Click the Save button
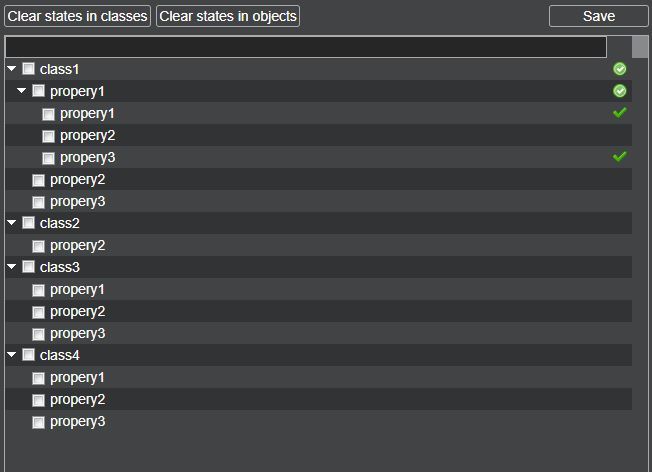Image resolution: width=652 pixels, height=472 pixels. click(598, 16)
